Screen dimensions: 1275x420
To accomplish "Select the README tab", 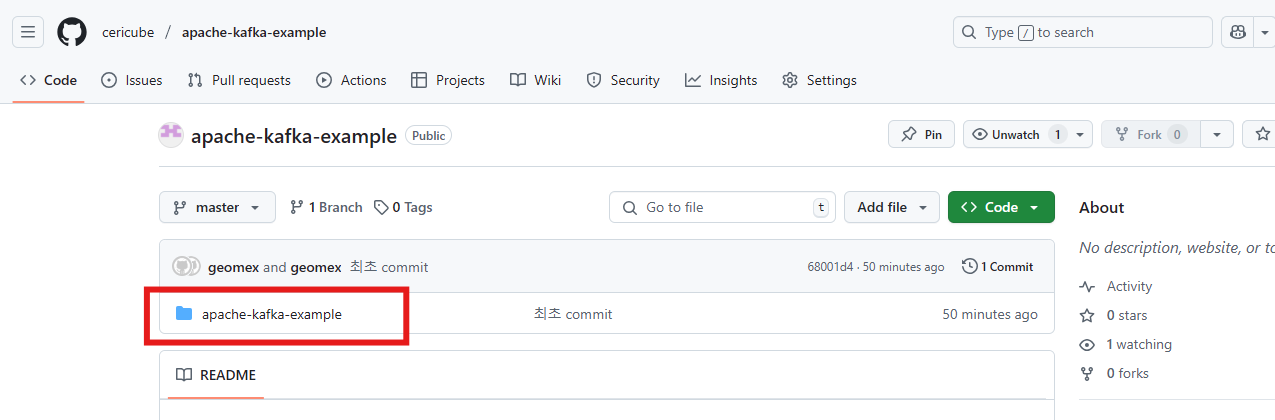I will (216, 375).
